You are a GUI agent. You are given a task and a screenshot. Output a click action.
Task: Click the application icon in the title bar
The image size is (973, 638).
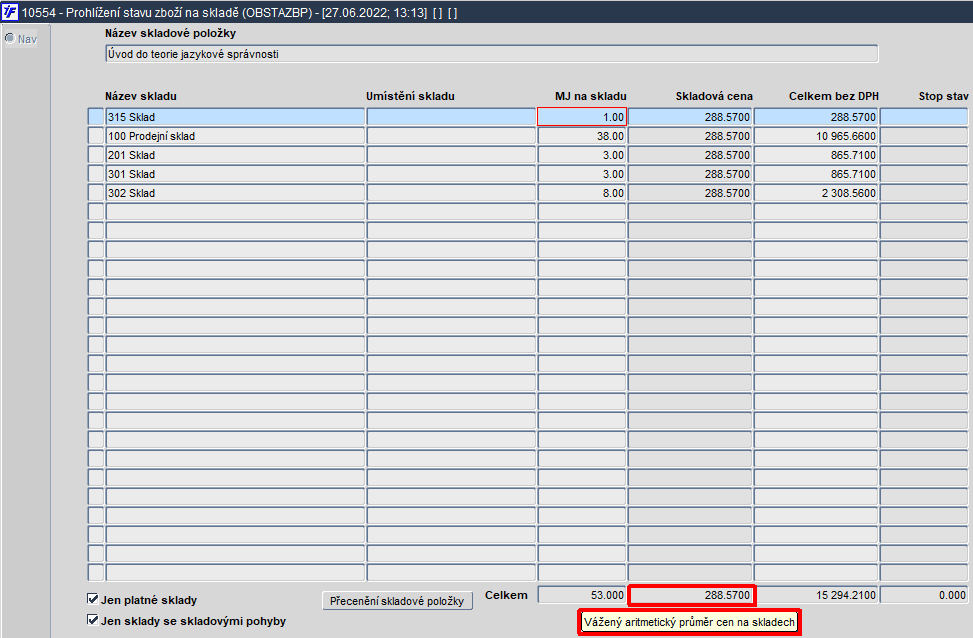pyautogui.click(x=10, y=12)
